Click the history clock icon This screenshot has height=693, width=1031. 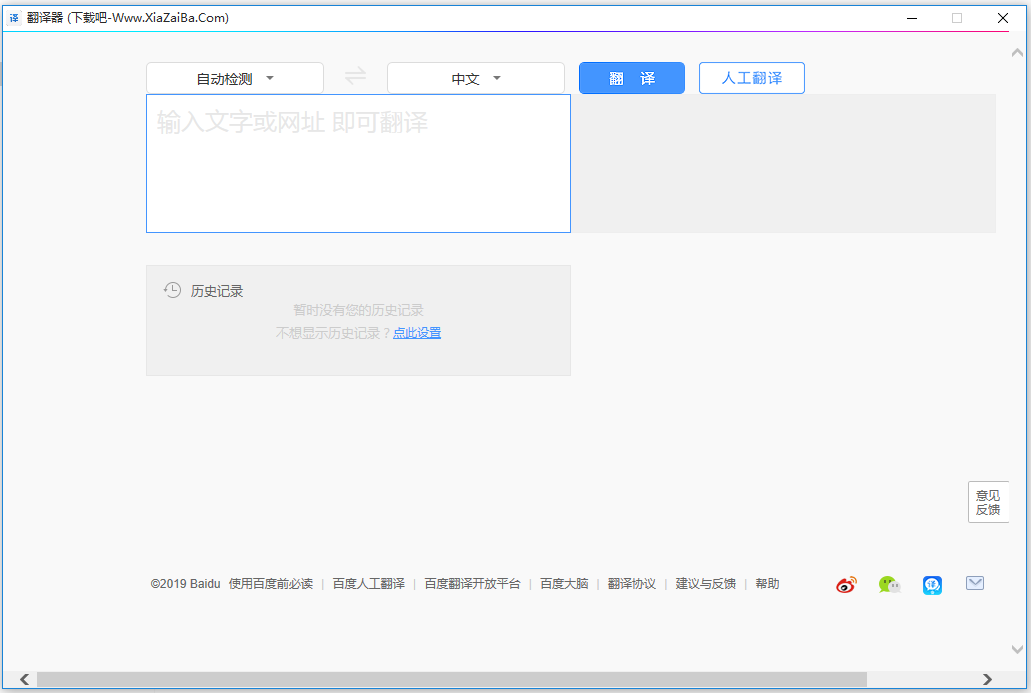pyautogui.click(x=173, y=290)
